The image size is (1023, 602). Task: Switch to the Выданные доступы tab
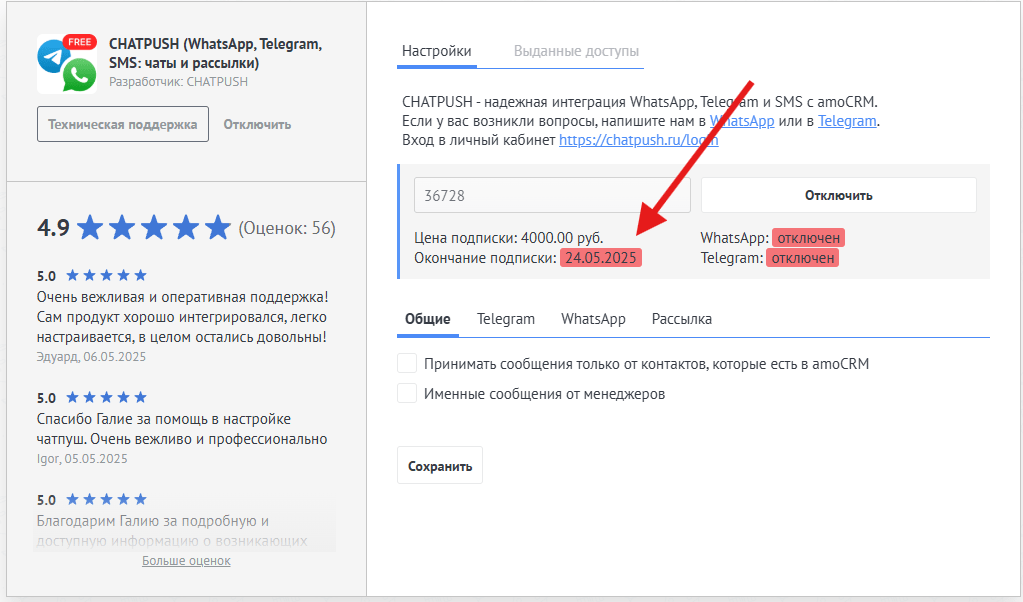[x=576, y=51]
